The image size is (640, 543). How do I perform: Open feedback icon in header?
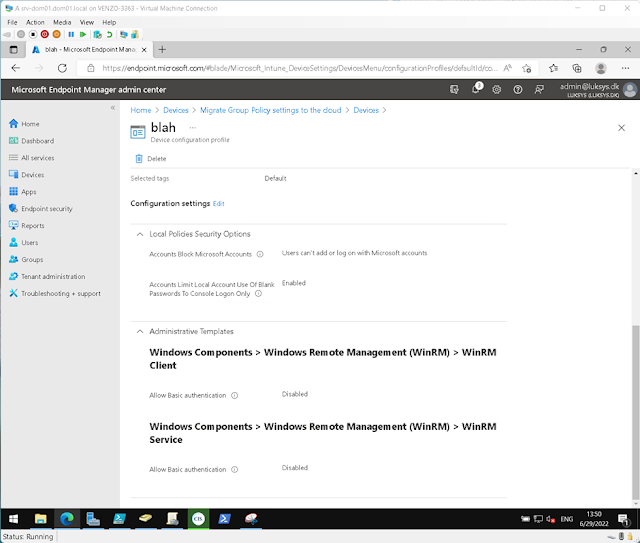click(539, 89)
